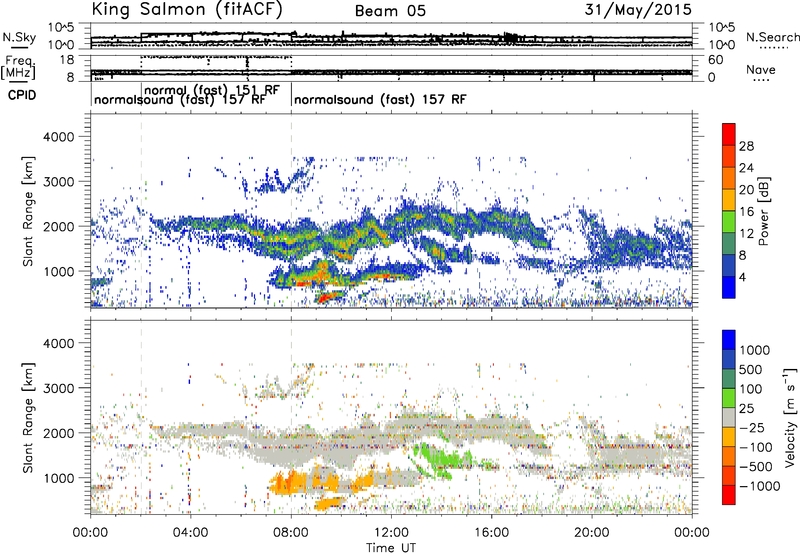Click the "12" power colorbar label

coord(746,234)
